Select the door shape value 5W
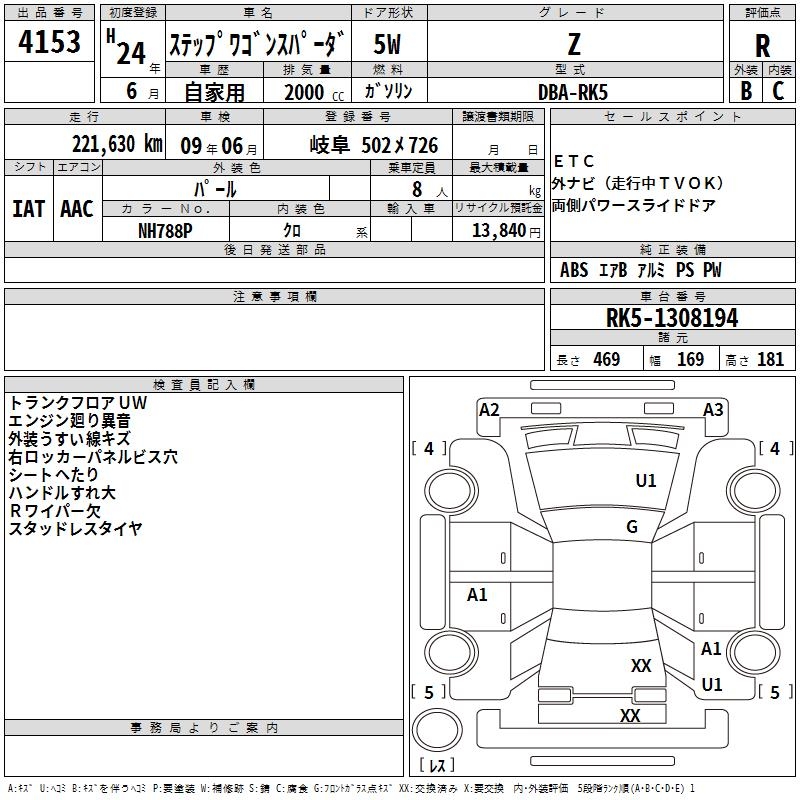 tap(387, 44)
